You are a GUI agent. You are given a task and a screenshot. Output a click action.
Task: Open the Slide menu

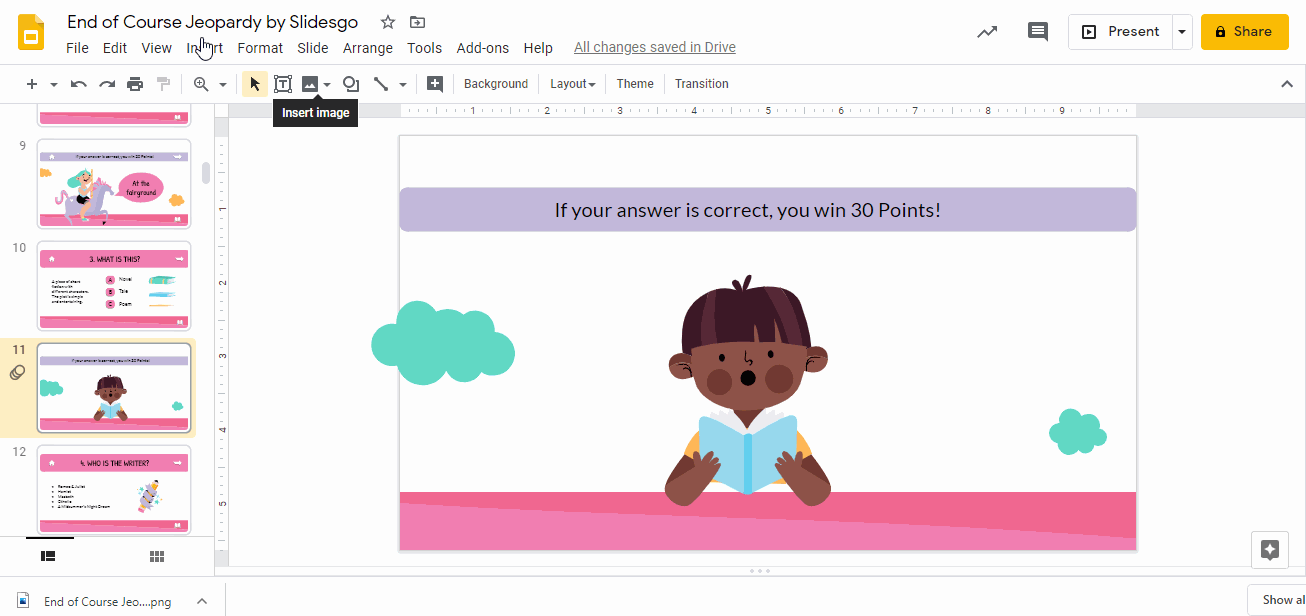(313, 48)
